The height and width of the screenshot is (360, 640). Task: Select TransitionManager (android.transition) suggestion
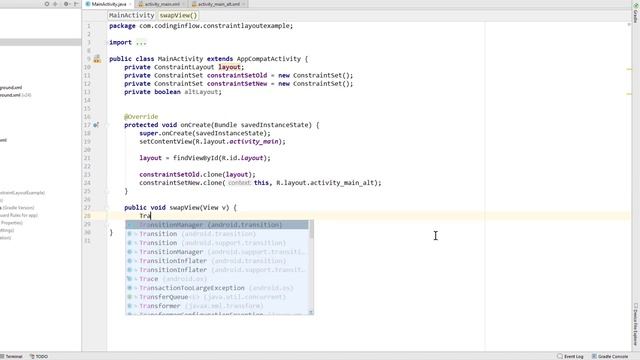[x=217, y=225]
